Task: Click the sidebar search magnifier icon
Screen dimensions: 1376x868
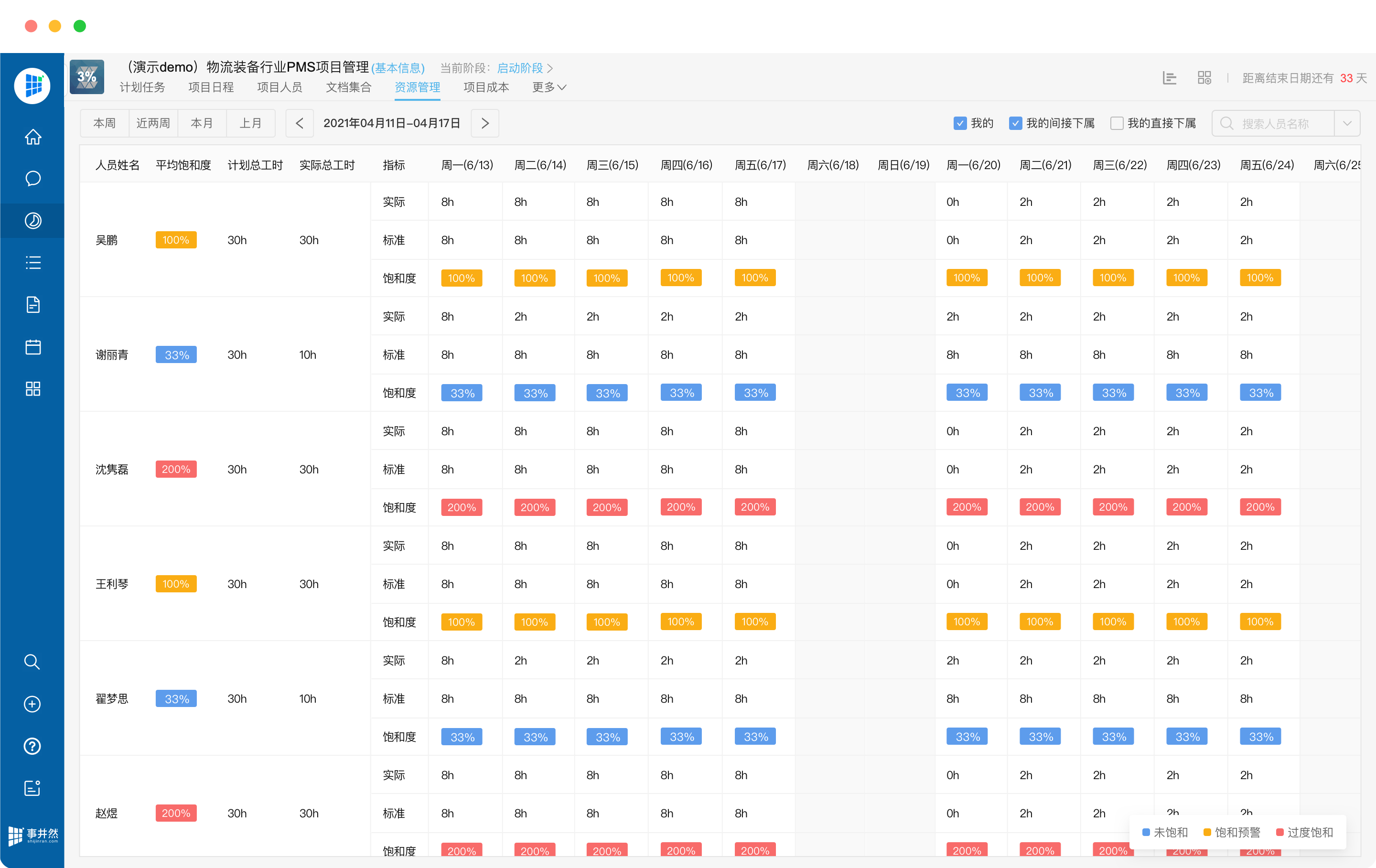Action: coord(32,662)
